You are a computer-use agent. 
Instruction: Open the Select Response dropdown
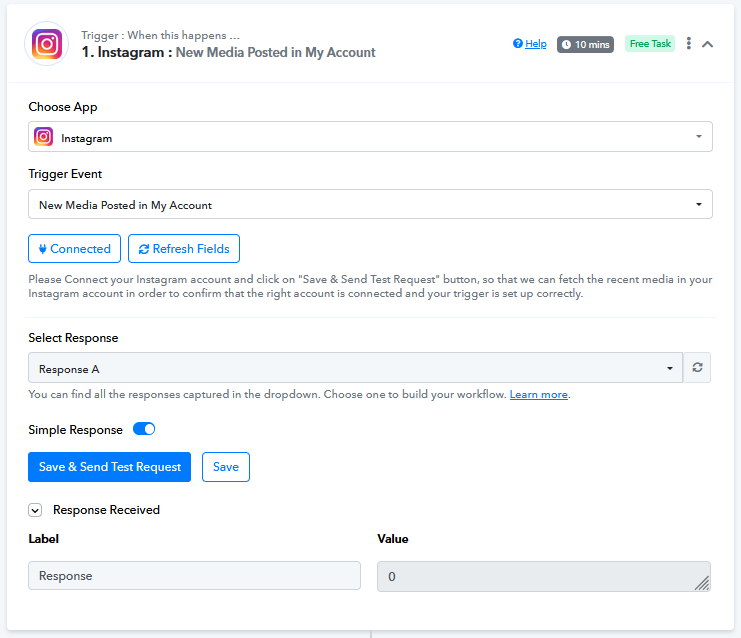point(355,368)
